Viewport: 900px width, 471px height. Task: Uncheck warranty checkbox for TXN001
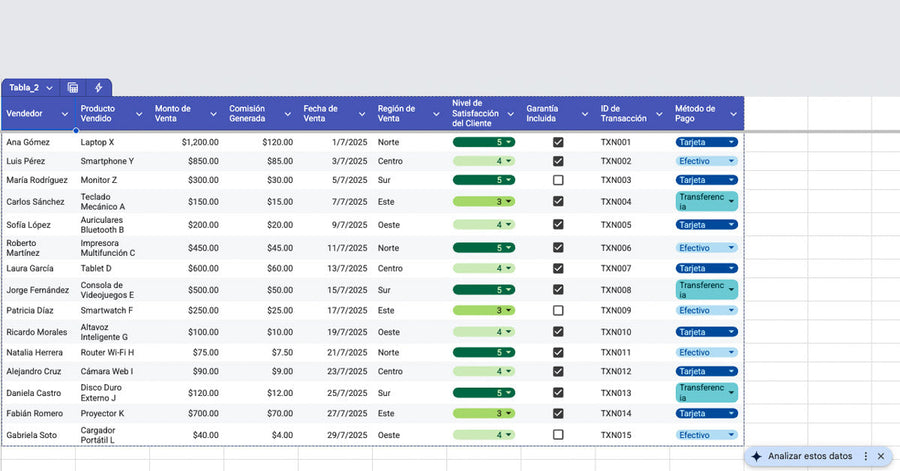pos(558,142)
